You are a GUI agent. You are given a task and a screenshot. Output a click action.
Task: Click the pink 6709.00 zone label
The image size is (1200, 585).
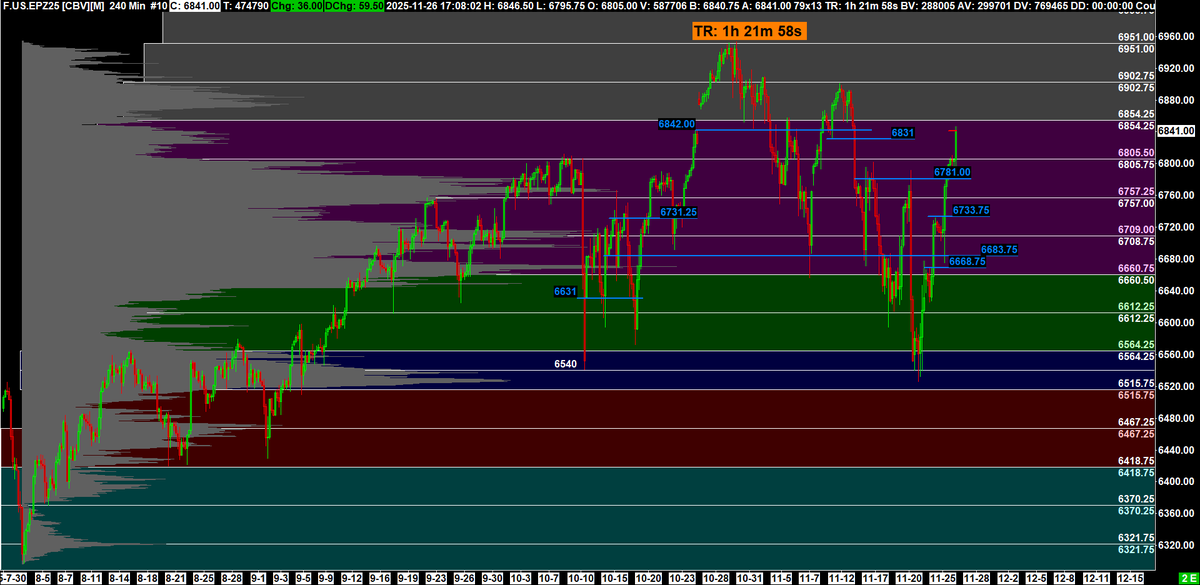pos(1136,229)
